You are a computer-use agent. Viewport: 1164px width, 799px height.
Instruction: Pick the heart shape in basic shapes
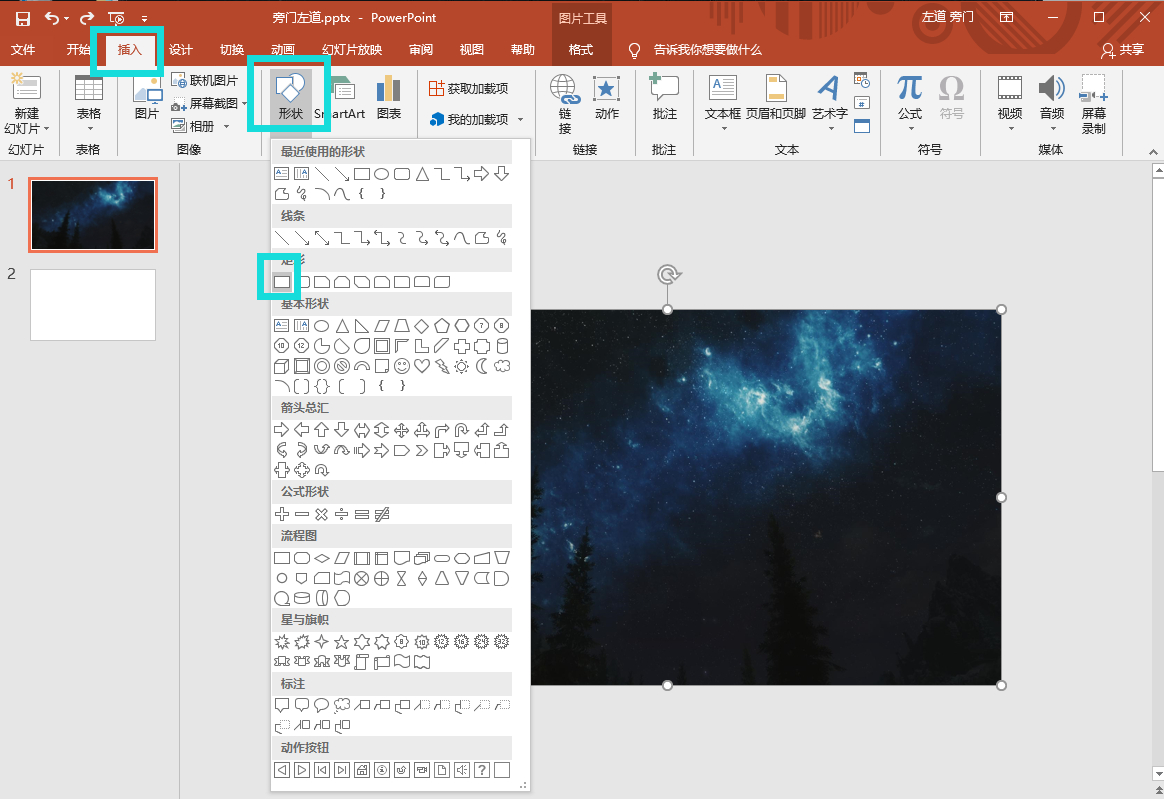coord(422,366)
